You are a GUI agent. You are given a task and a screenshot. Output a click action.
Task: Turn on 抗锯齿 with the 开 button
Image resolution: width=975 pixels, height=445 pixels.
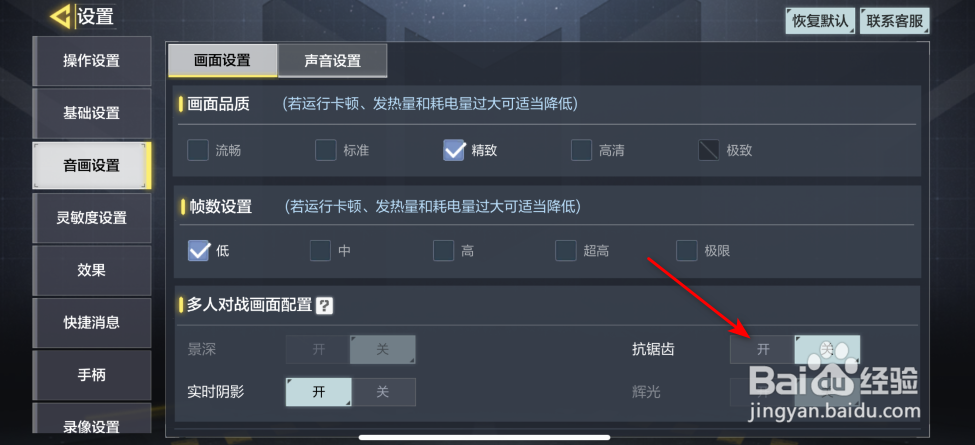(763, 349)
